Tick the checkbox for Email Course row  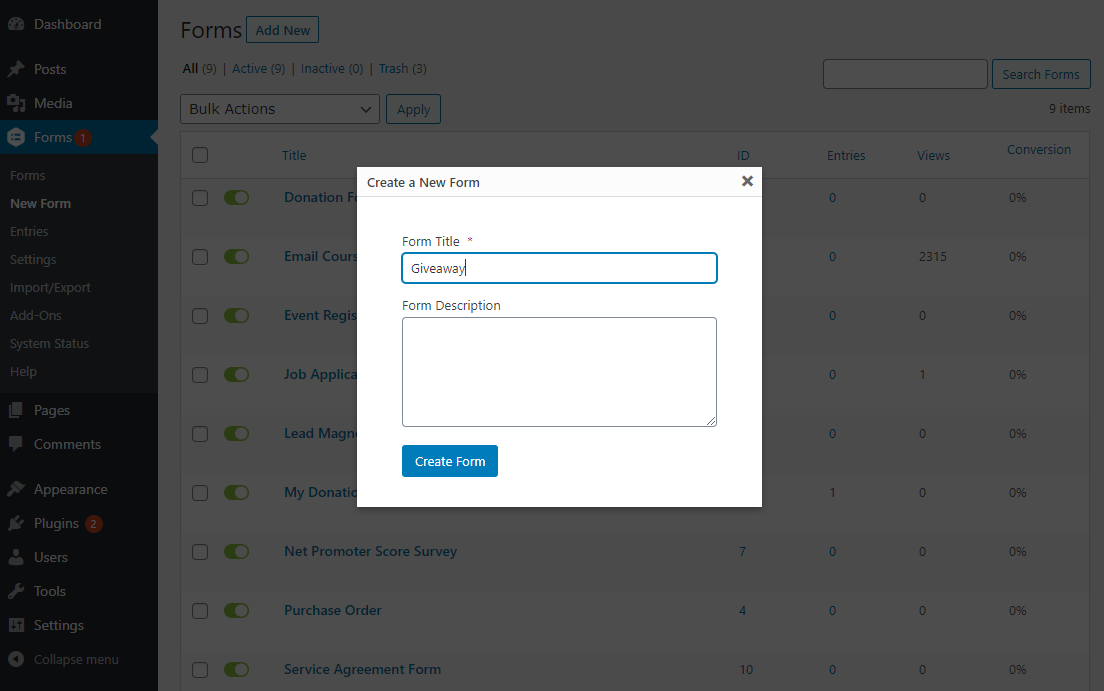coord(200,257)
